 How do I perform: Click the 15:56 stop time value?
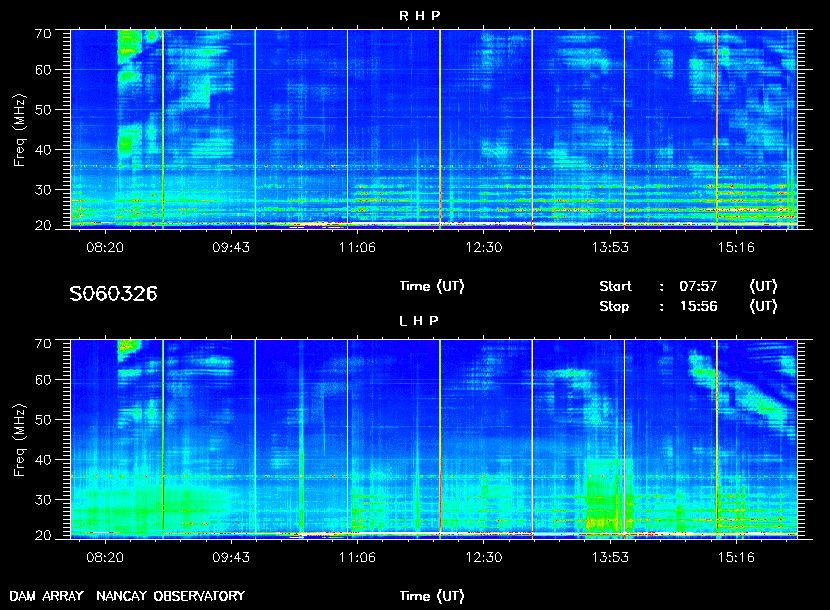[x=698, y=307]
